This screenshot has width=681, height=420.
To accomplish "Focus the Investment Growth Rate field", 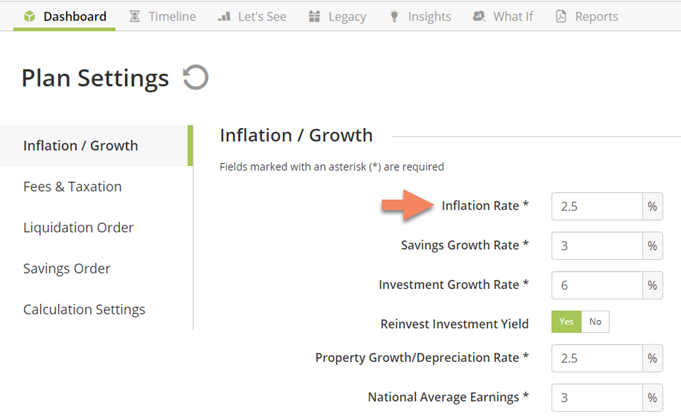I will (597, 285).
